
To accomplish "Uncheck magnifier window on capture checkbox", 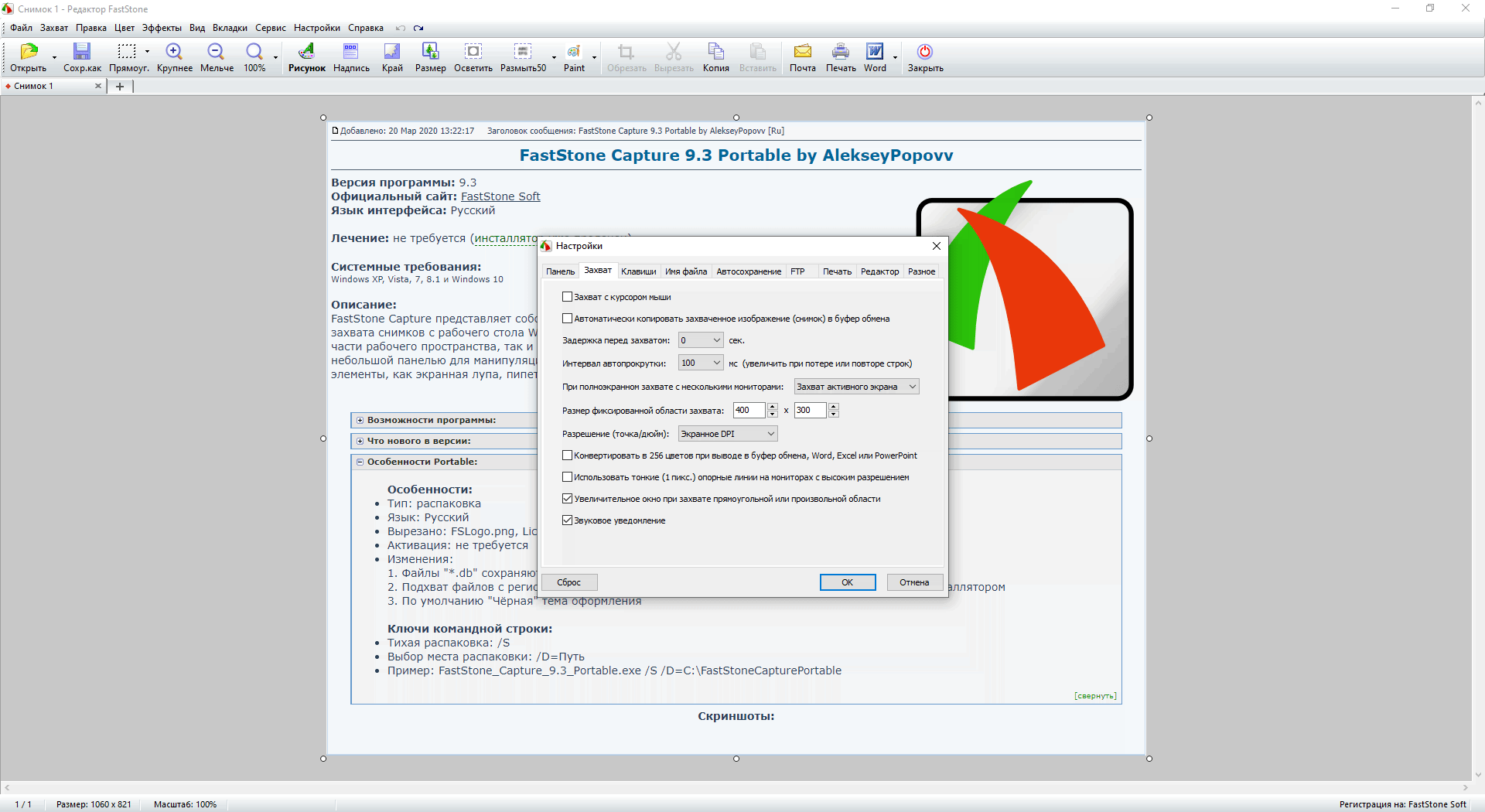I will [567, 499].
